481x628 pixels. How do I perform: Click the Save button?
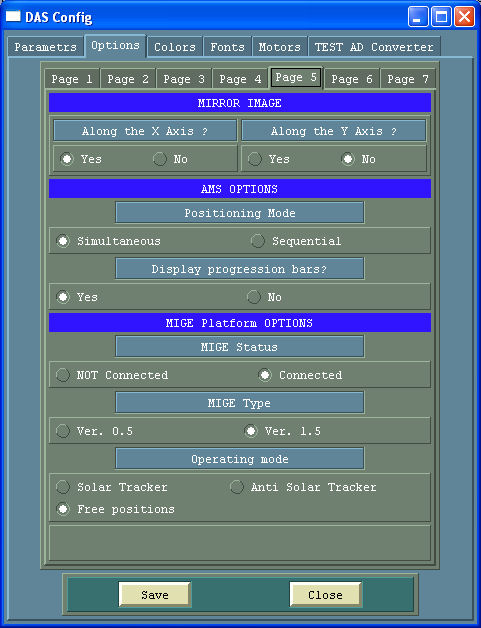tap(155, 595)
